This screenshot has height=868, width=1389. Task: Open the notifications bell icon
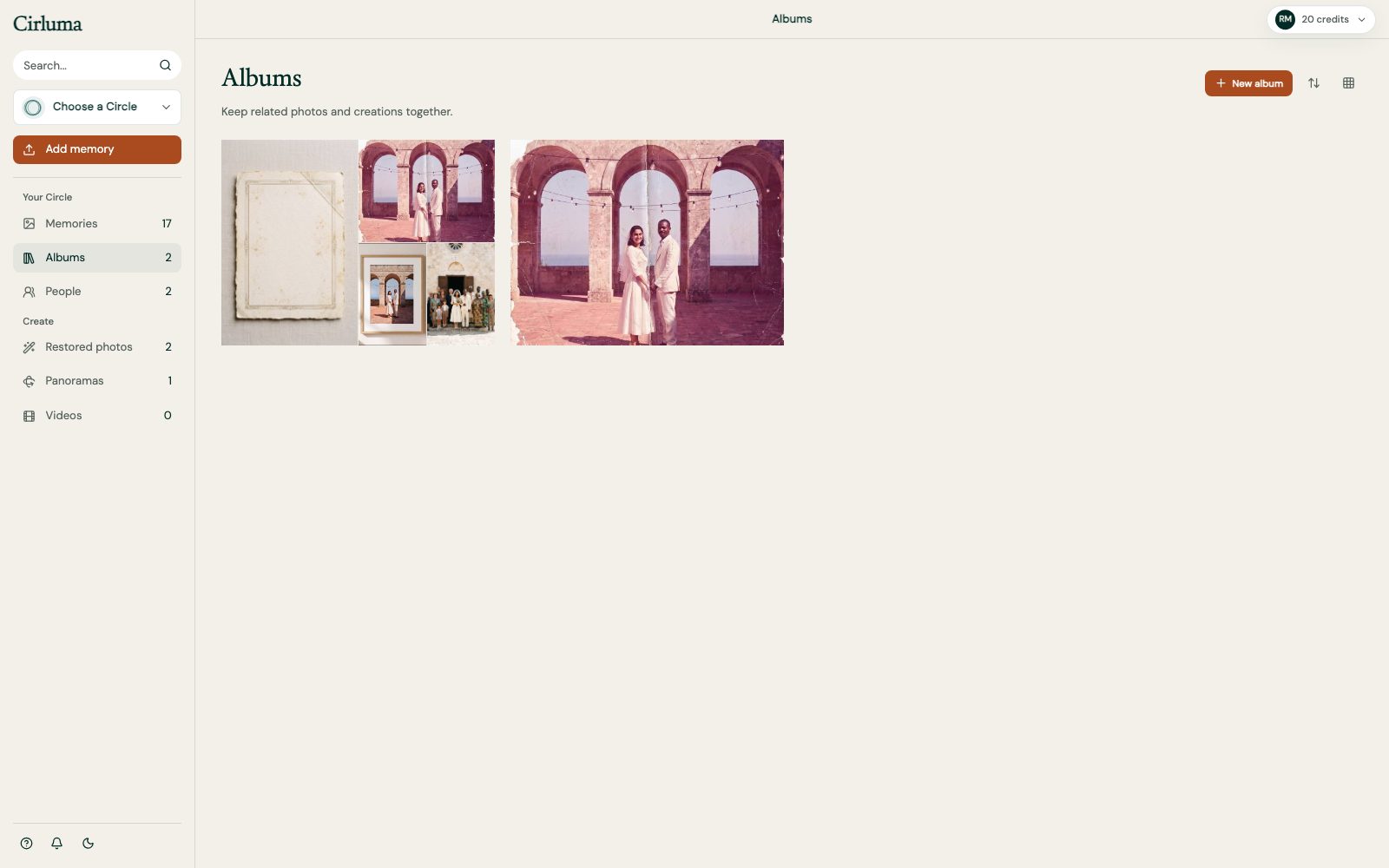tap(56, 843)
